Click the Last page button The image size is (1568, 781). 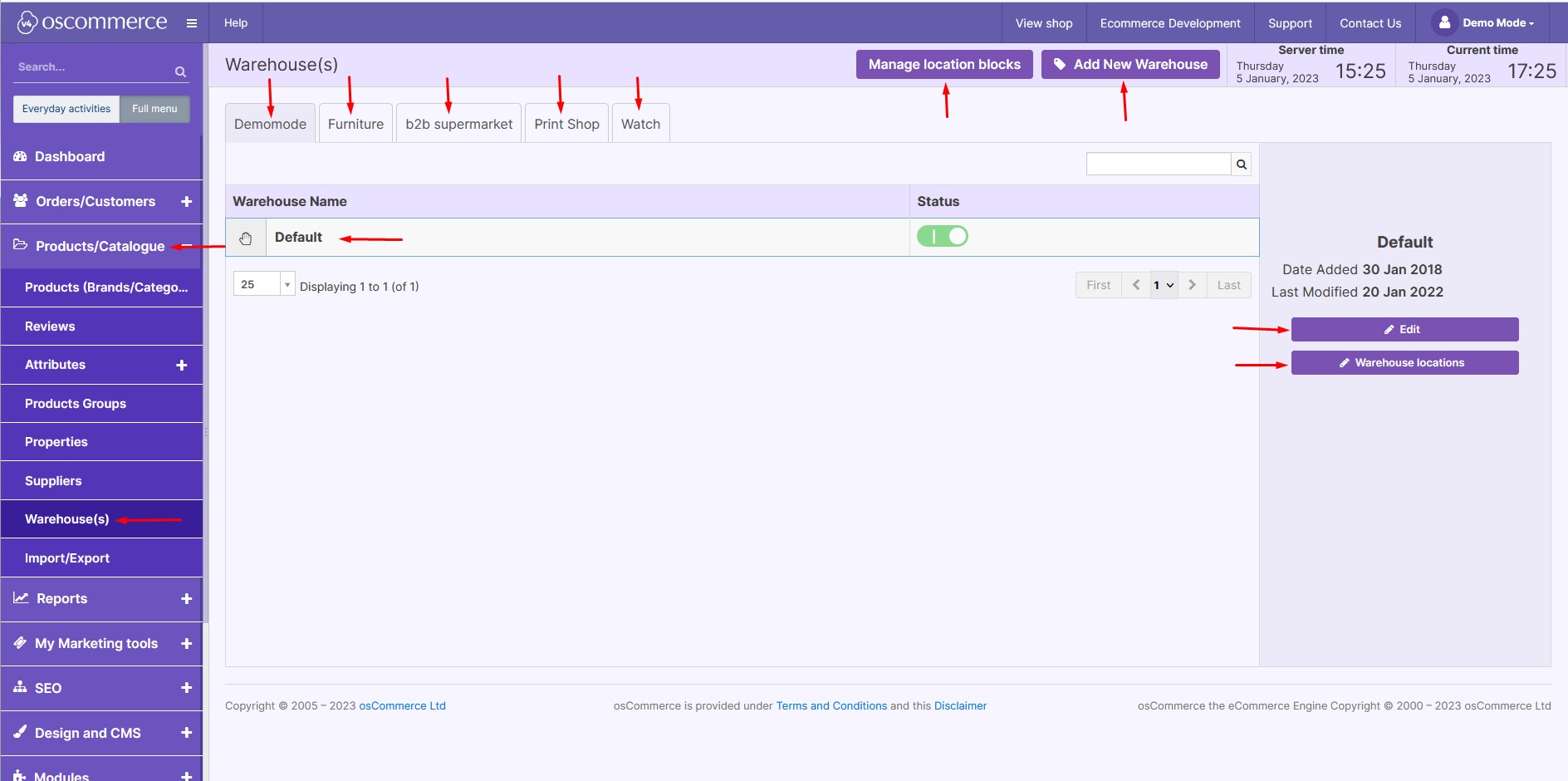[1228, 285]
